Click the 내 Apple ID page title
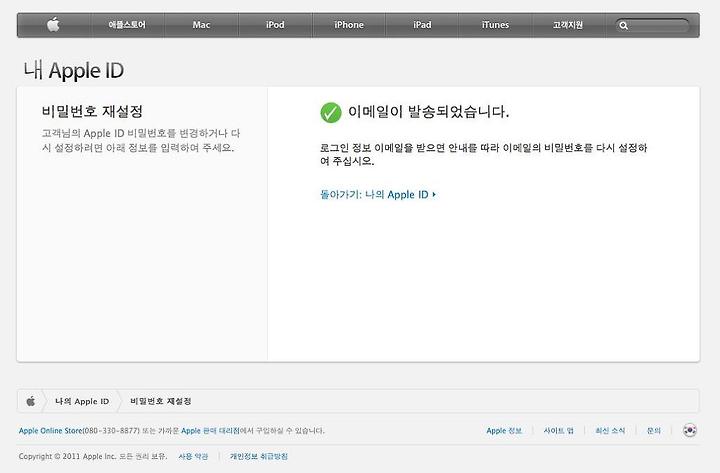The image size is (720, 473). [74, 71]
